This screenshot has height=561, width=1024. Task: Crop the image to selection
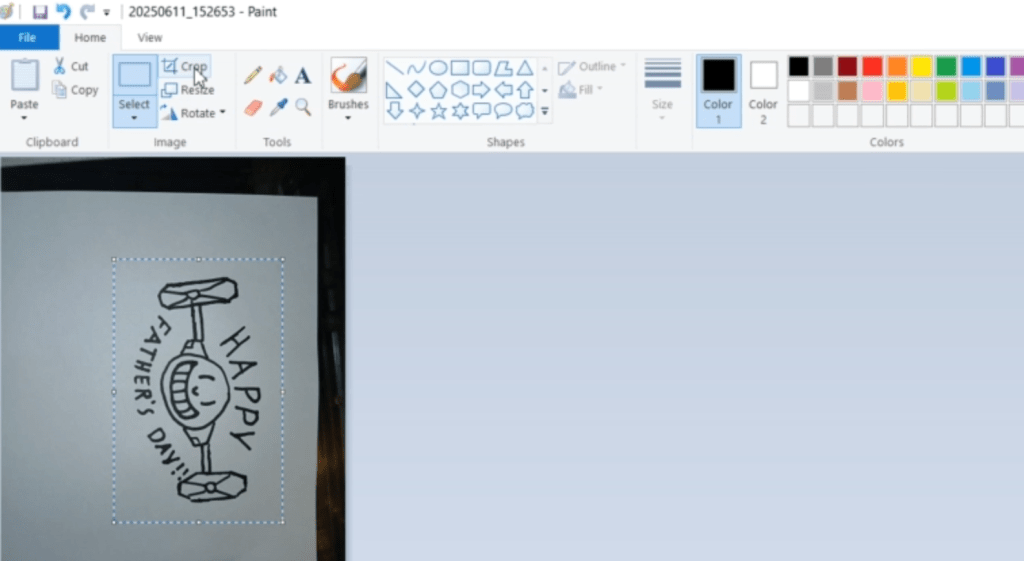click(x=184, y=67)
